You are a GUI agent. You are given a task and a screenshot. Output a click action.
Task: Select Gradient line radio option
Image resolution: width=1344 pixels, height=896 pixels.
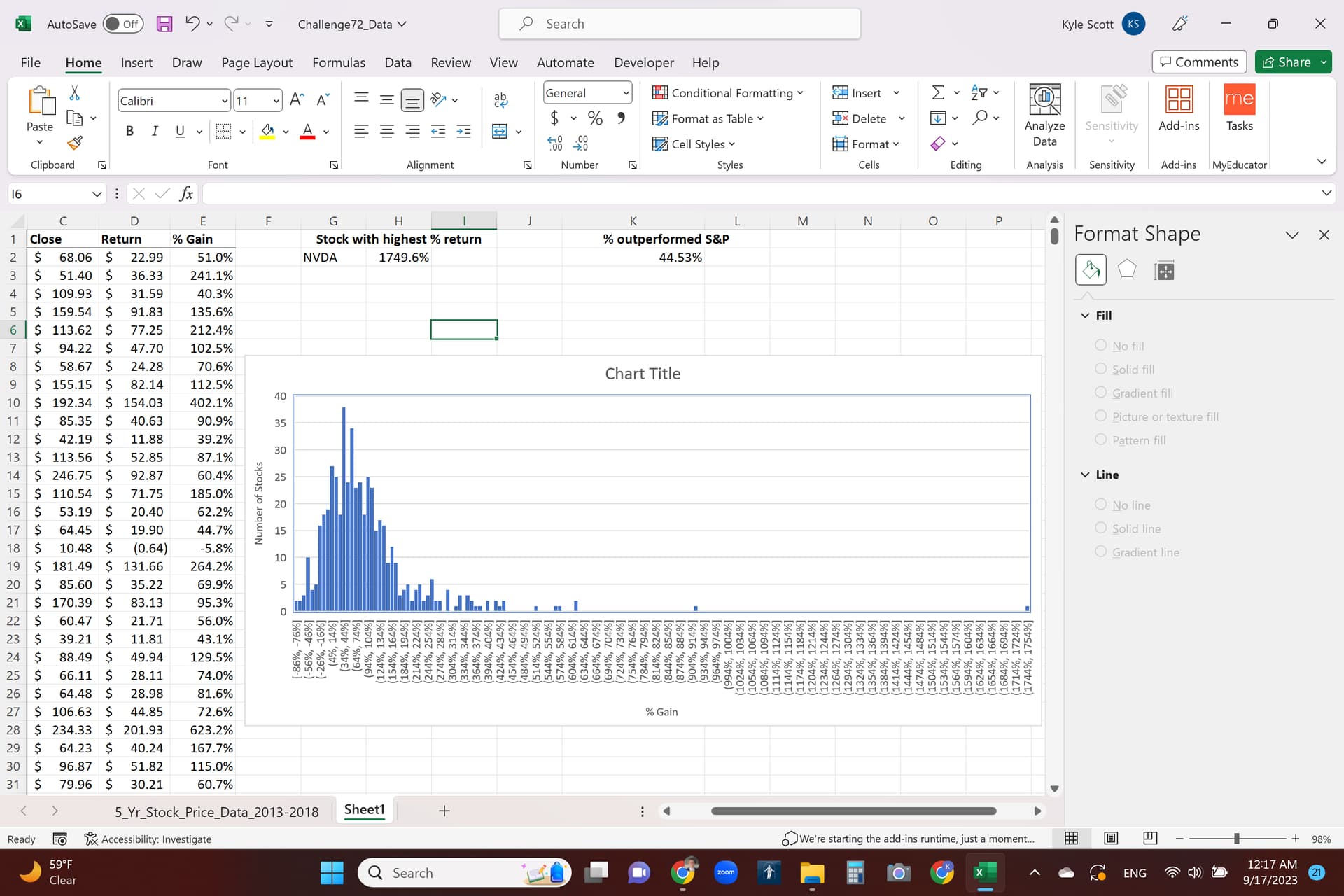coord(1100,552)
